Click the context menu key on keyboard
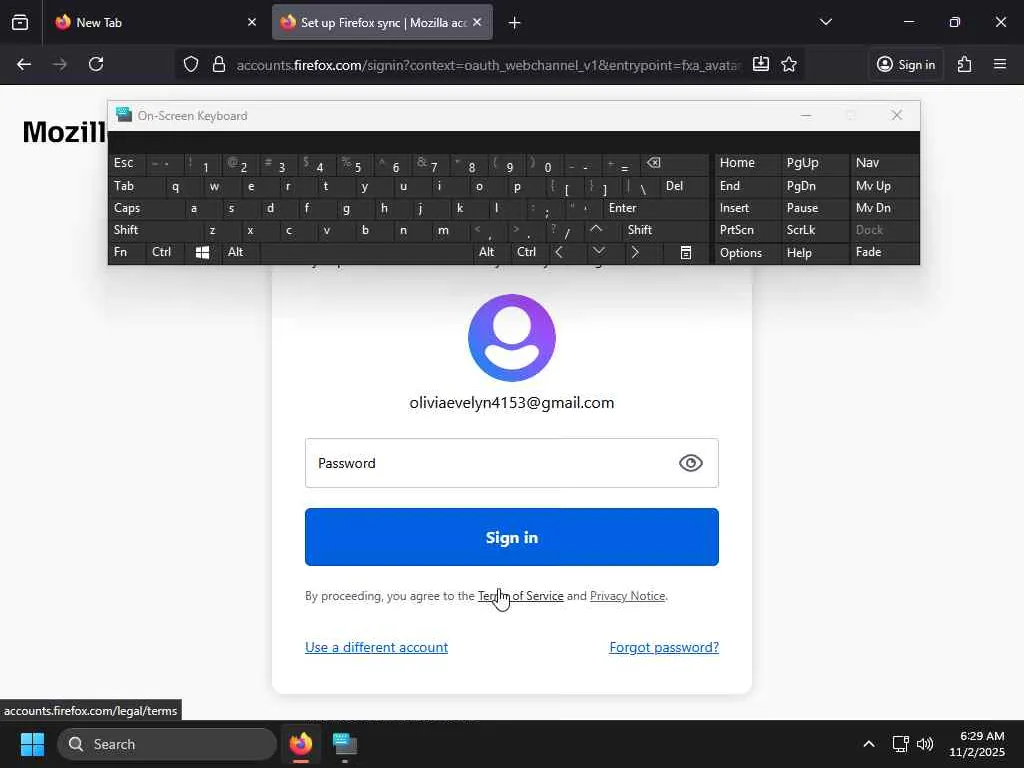The height and width of the screenshot is (768, 1024). (x=685, y=252)
